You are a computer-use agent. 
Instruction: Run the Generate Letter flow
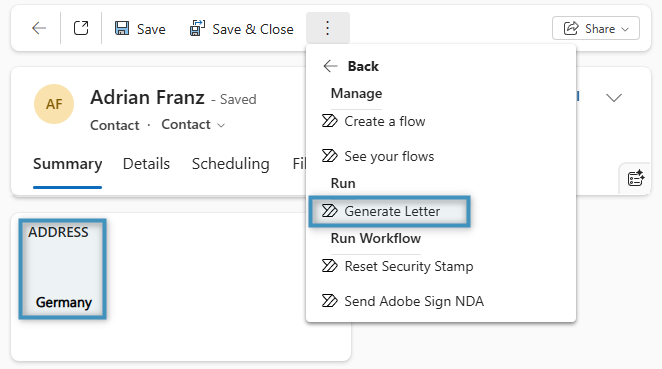[389, 211]
